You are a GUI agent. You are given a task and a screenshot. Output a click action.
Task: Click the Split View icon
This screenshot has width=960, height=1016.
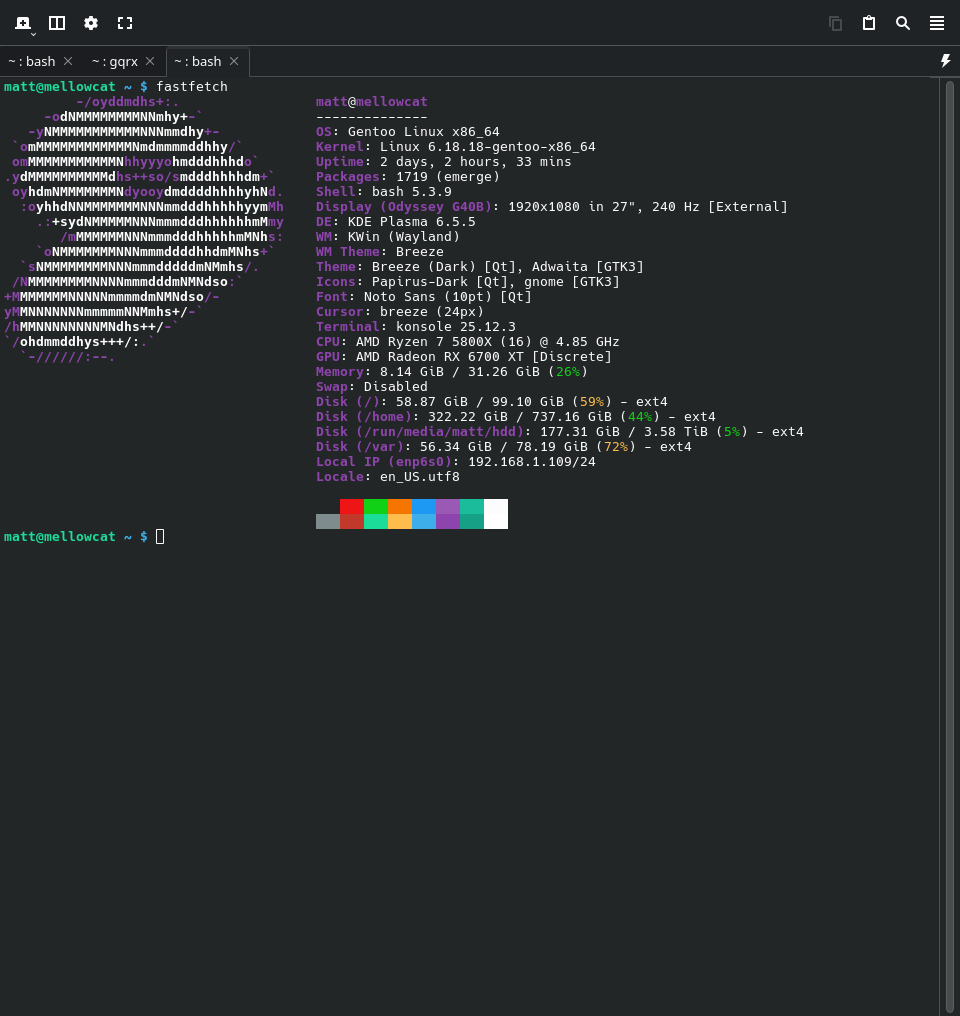[57, 23]
